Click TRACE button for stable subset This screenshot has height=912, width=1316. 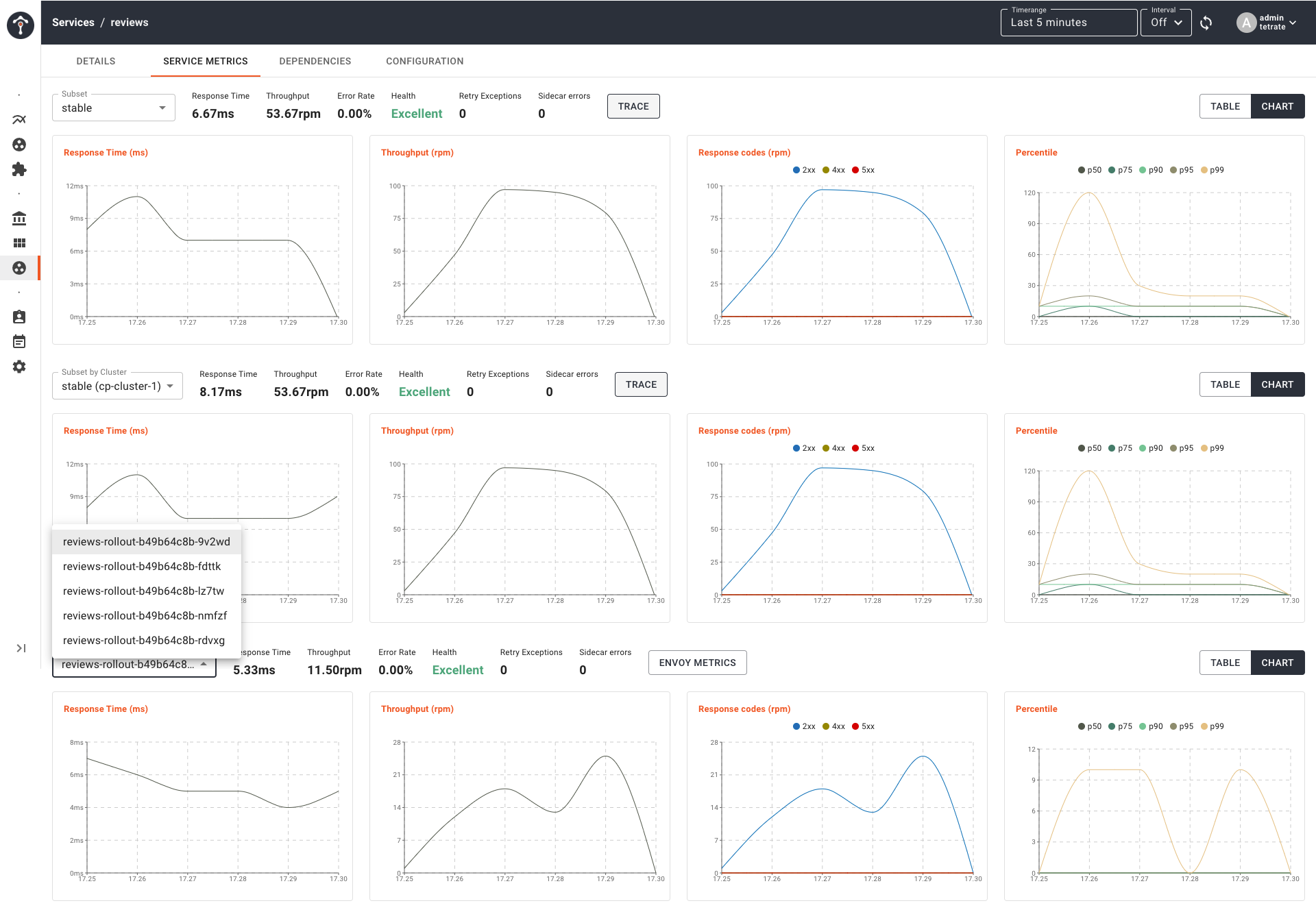tap(634, 107)
